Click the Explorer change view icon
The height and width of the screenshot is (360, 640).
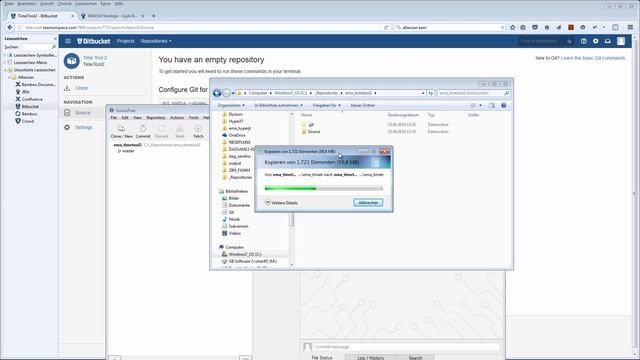tap(473, 105)
